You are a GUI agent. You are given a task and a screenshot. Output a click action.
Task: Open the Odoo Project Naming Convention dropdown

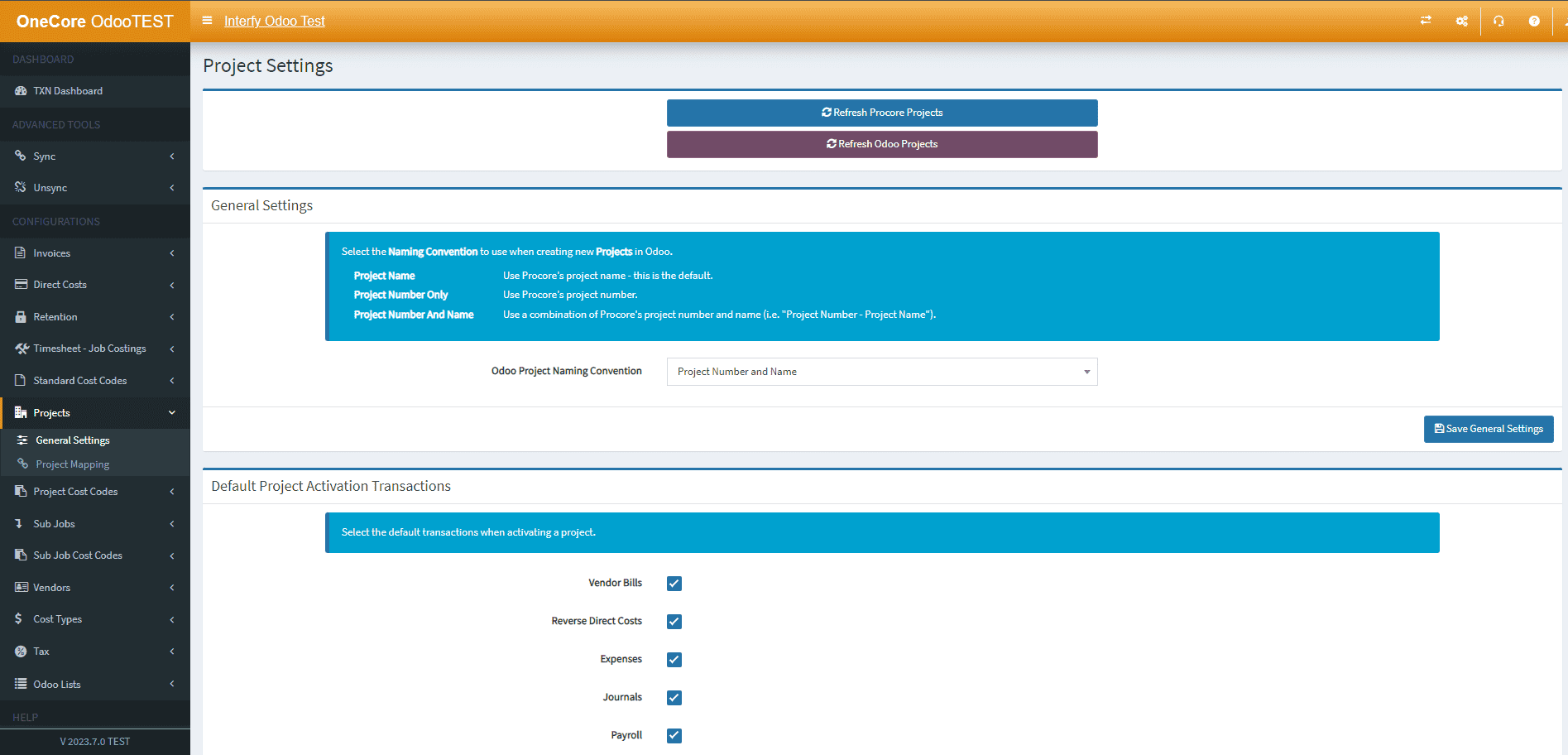click(x=881, y=372)
